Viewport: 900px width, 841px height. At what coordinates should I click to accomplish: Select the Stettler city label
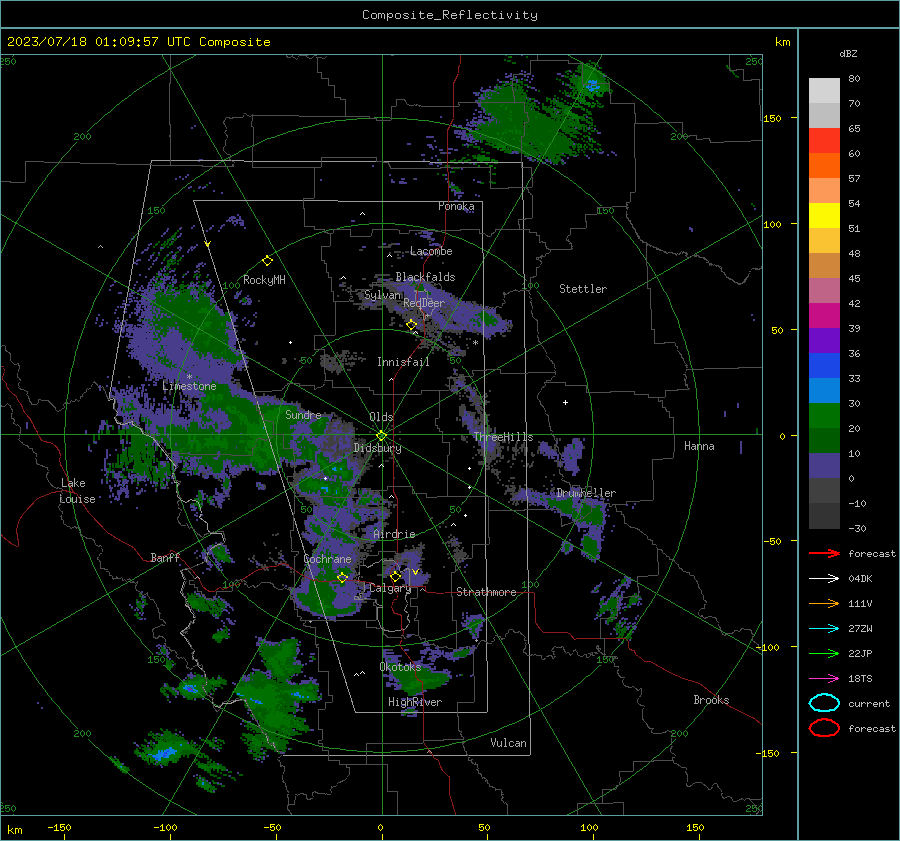(583, 289)
